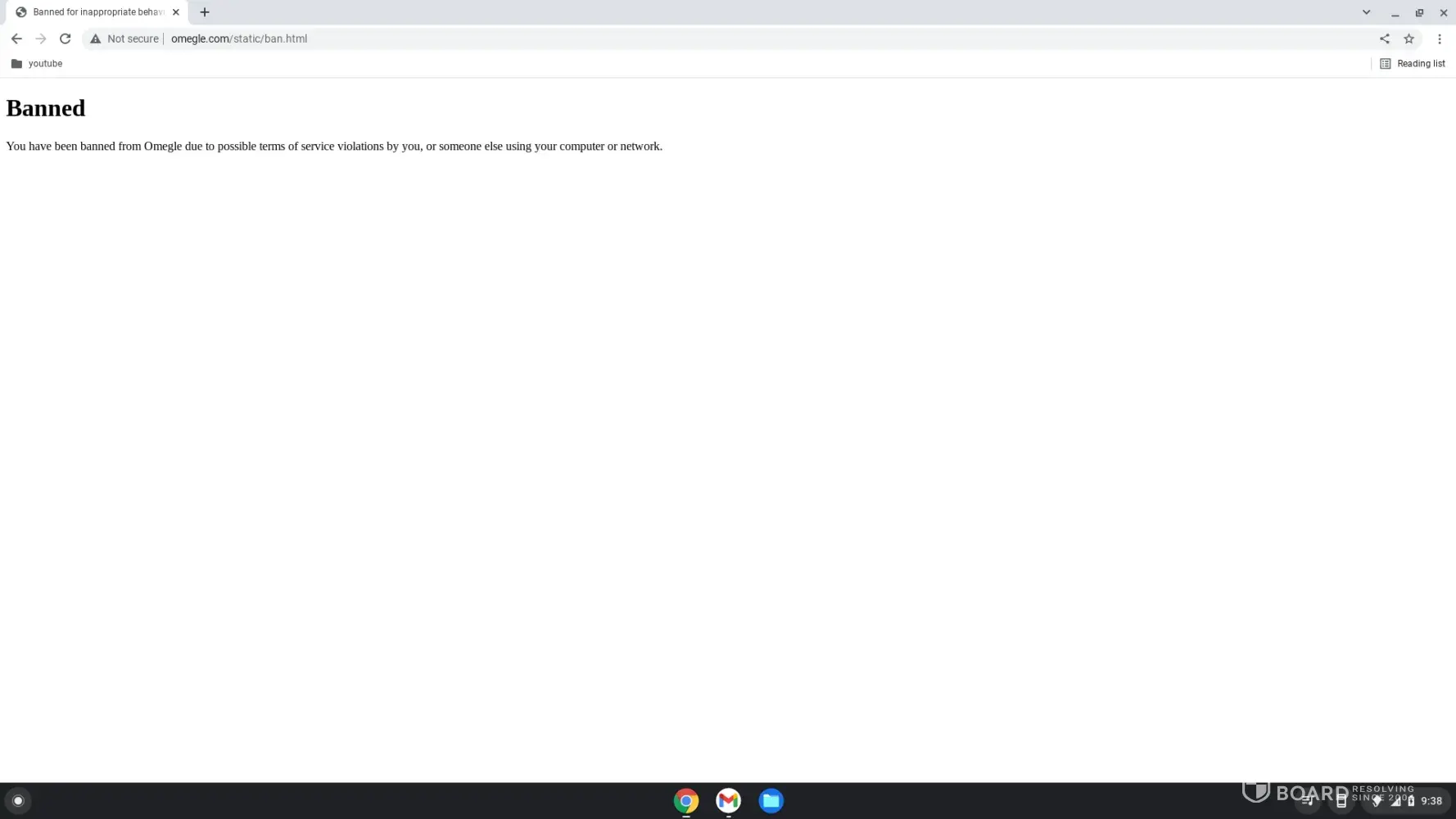Open quick settings via the 9:38 clock
Viewport: 1456px width, 819px height.
click(x=1406, y=801)
